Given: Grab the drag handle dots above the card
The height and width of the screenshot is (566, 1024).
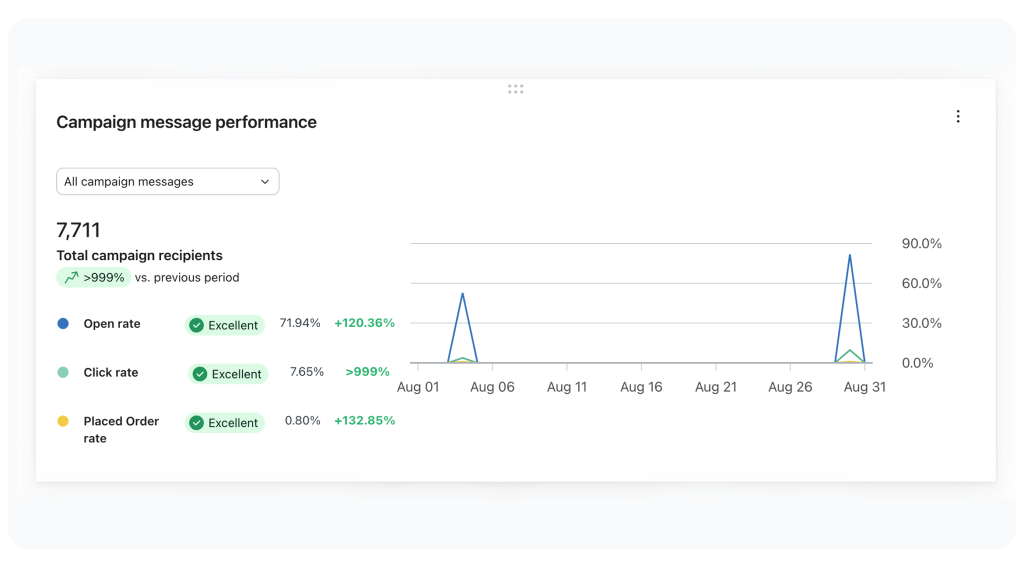Looking at the screenshot, I should click(x=515, y=89).
